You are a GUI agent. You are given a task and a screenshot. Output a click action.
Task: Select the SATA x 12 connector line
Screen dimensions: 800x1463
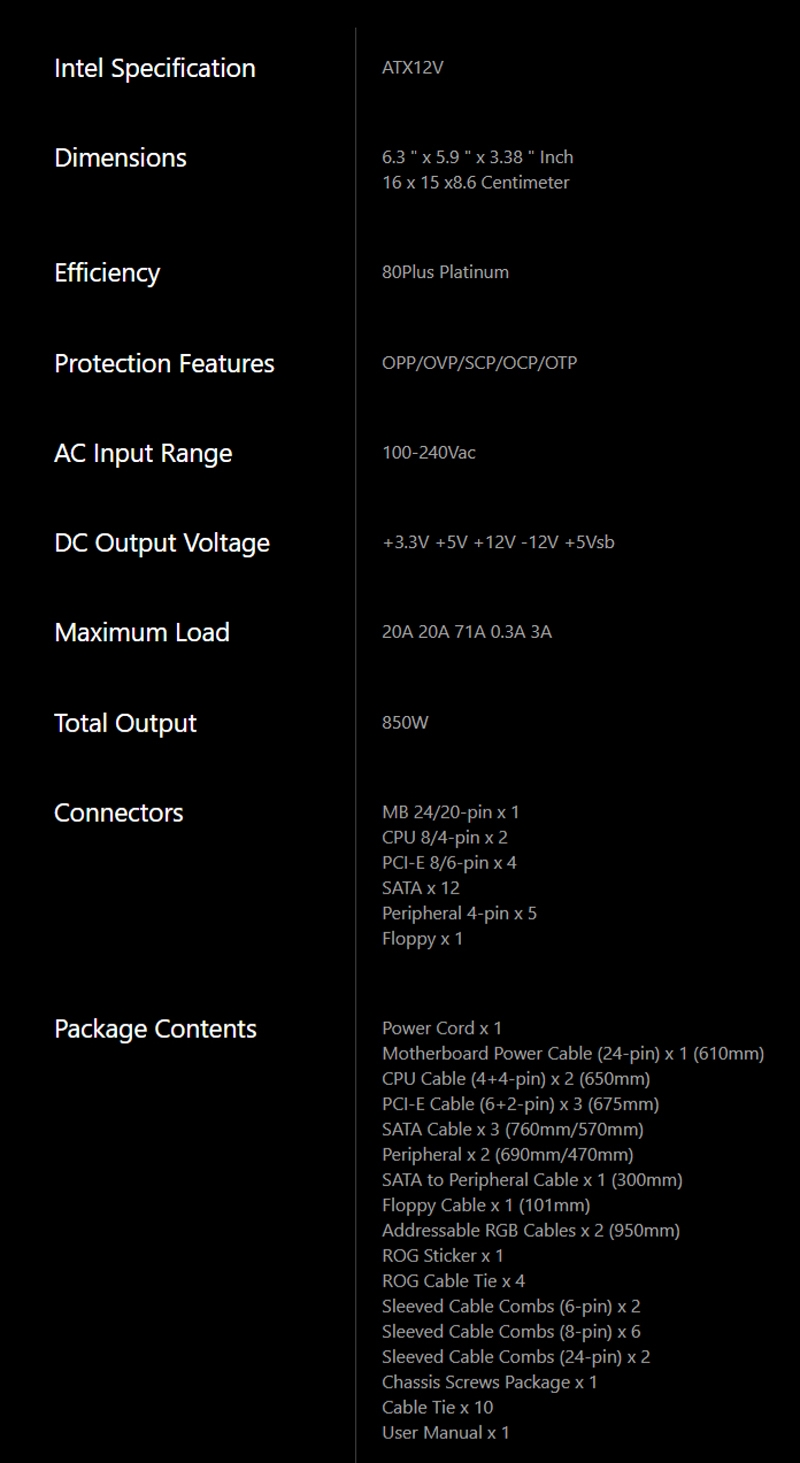coord(420,888)
